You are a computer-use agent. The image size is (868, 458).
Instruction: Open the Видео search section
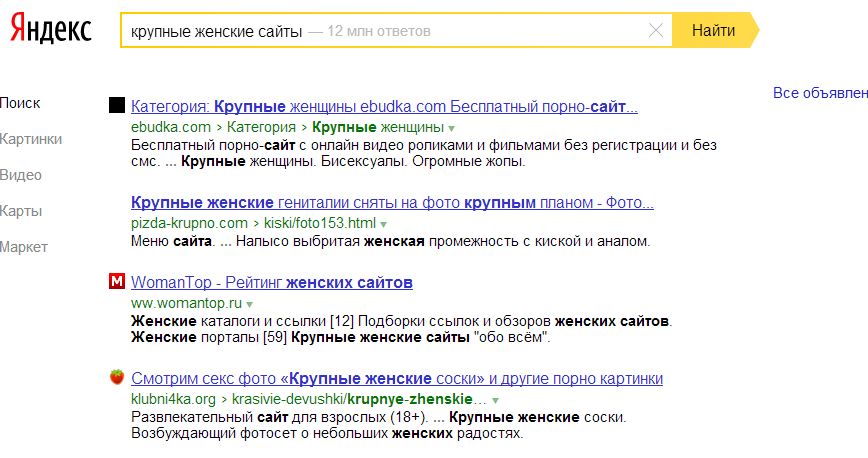(x=21, y=175)
